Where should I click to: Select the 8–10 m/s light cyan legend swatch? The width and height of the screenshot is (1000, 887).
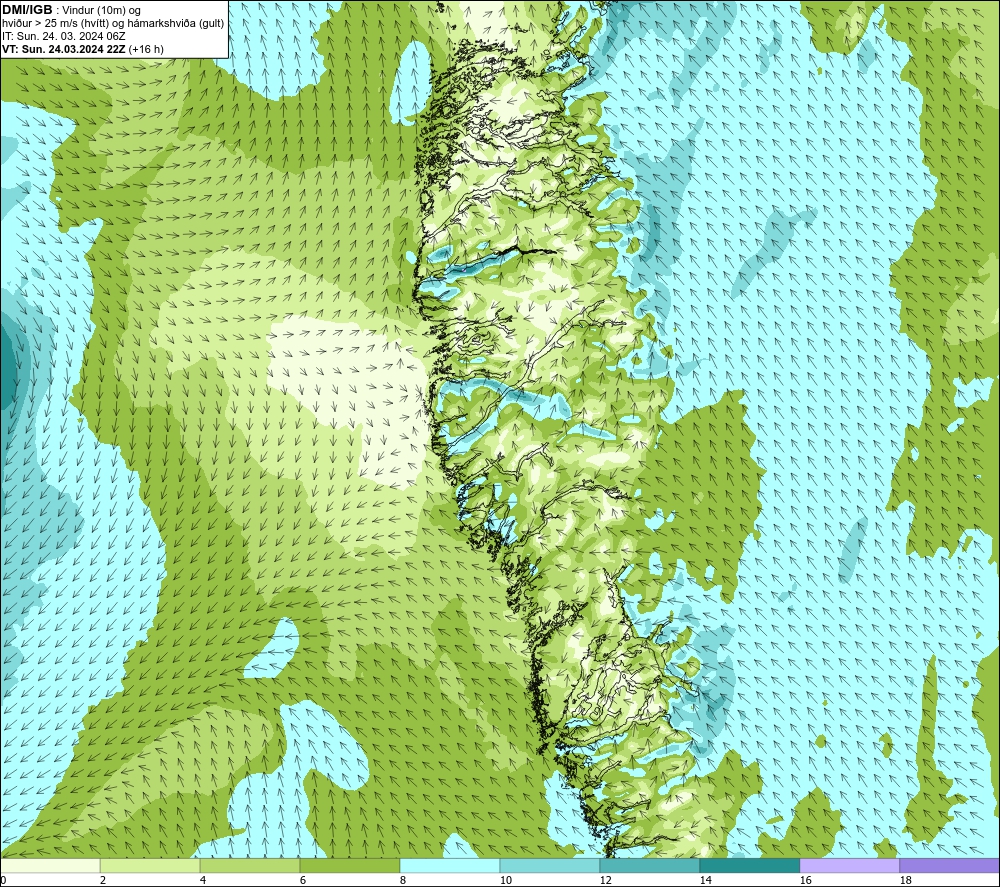[x=450, y=865]
